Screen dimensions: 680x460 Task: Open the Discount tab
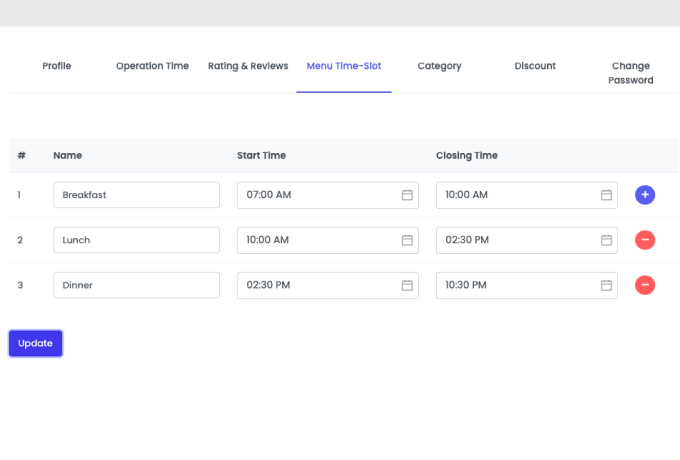(535, 66)
